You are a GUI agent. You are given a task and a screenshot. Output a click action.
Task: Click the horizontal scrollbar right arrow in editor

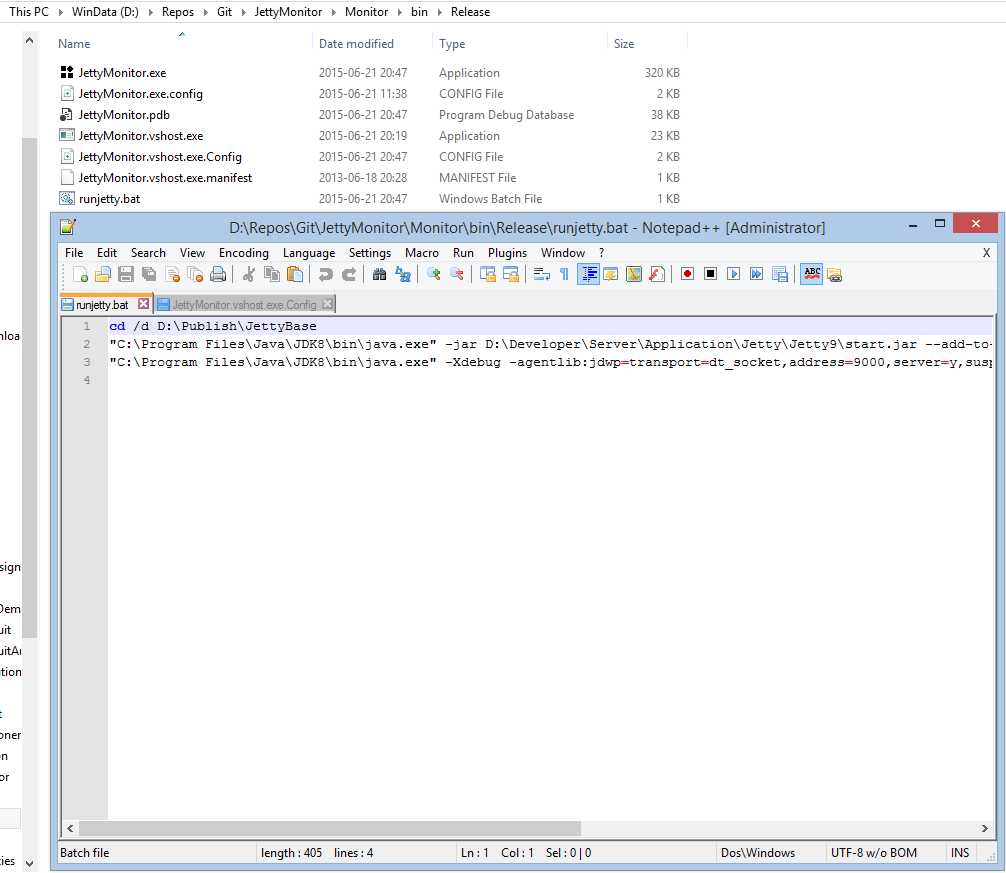point(985,828)
